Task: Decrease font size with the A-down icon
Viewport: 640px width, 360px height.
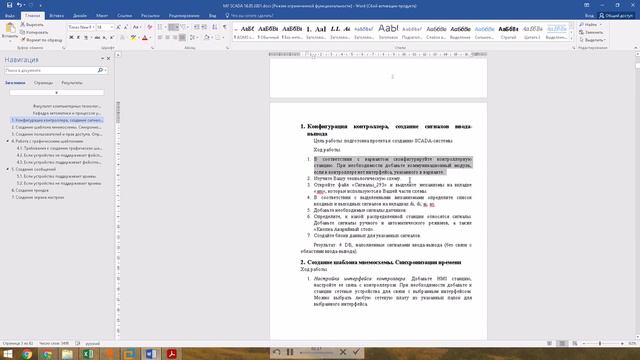Action: coord(126,27)
